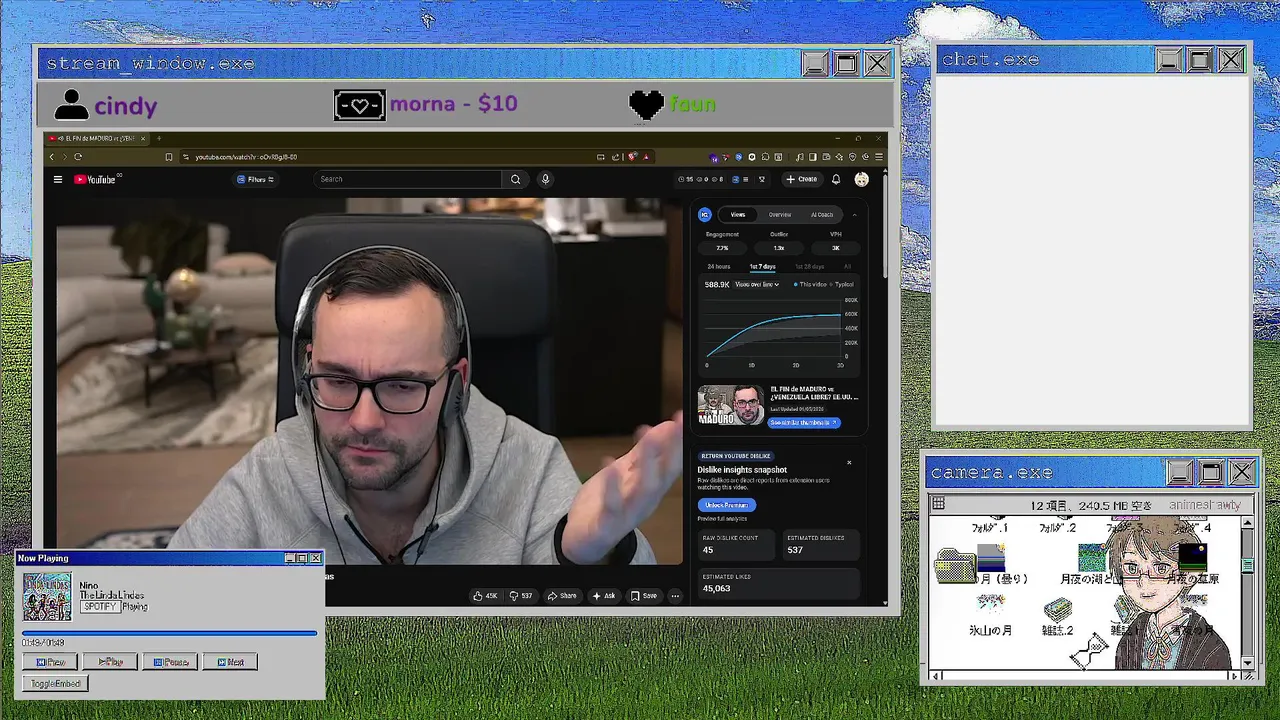Click the MADURO video thumbnail in analytics
The image size is (1280, 720).
(731, 405)
